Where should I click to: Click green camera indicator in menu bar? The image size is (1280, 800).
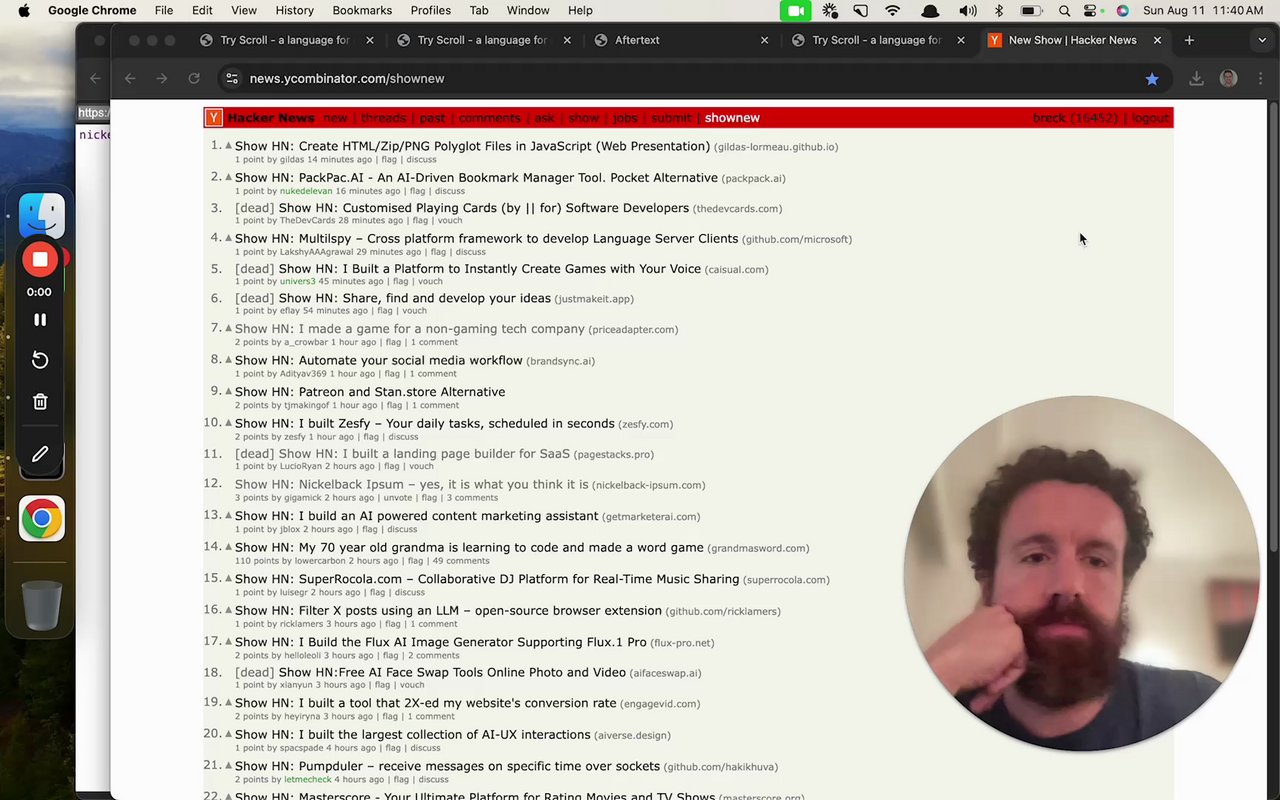click(796, 10)
